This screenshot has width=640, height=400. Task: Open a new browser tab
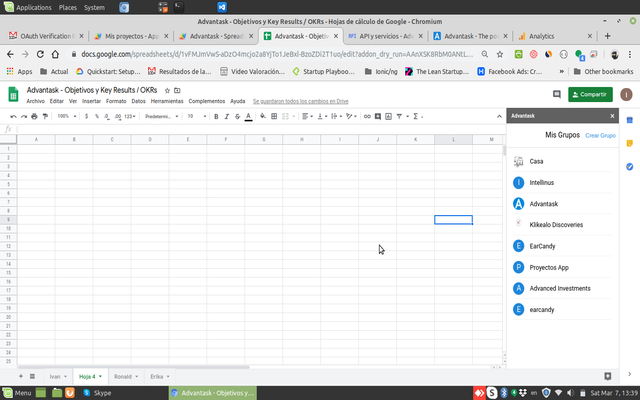point(607,36)
